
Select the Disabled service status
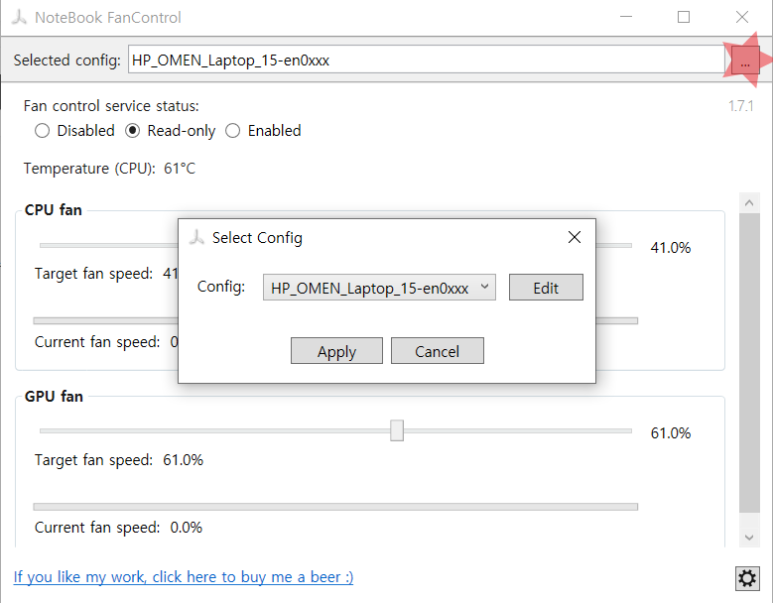pyautogui.click(x=74, y=131)
